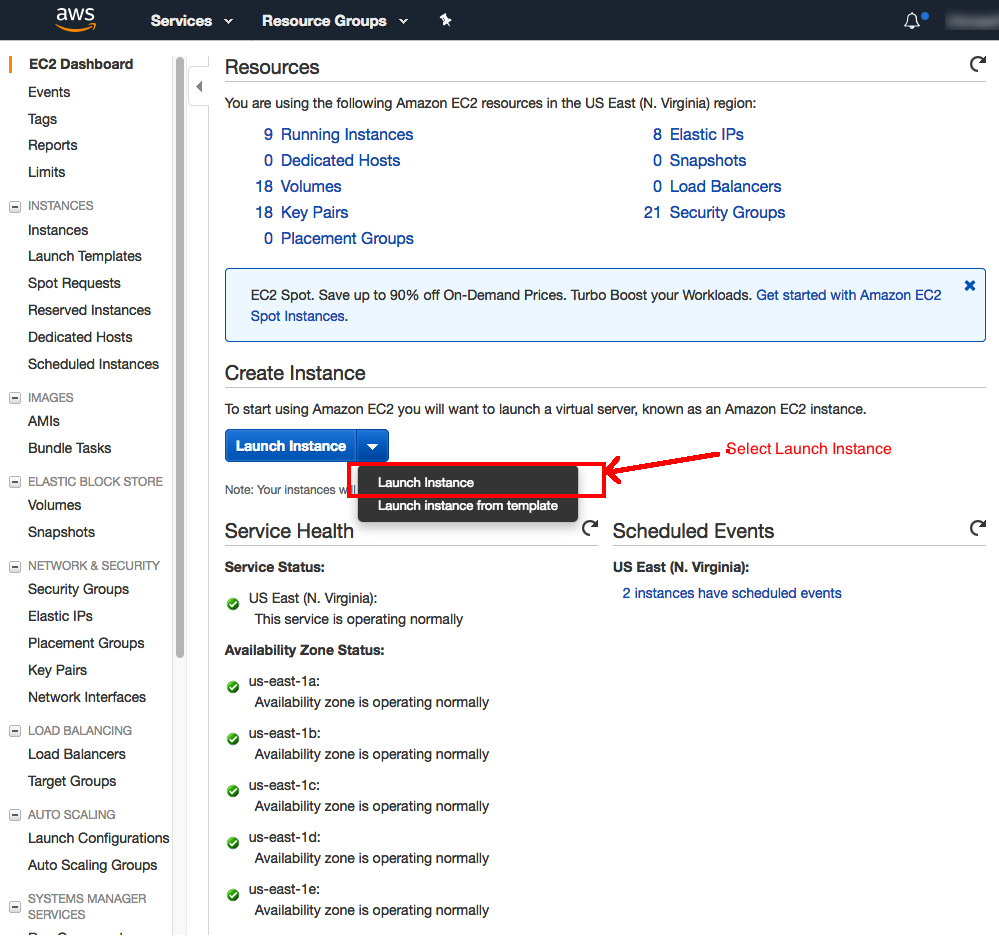
Task: Open Scheduled Instances in sidebar
Action: pyautogui.click(x=93, y=364)
